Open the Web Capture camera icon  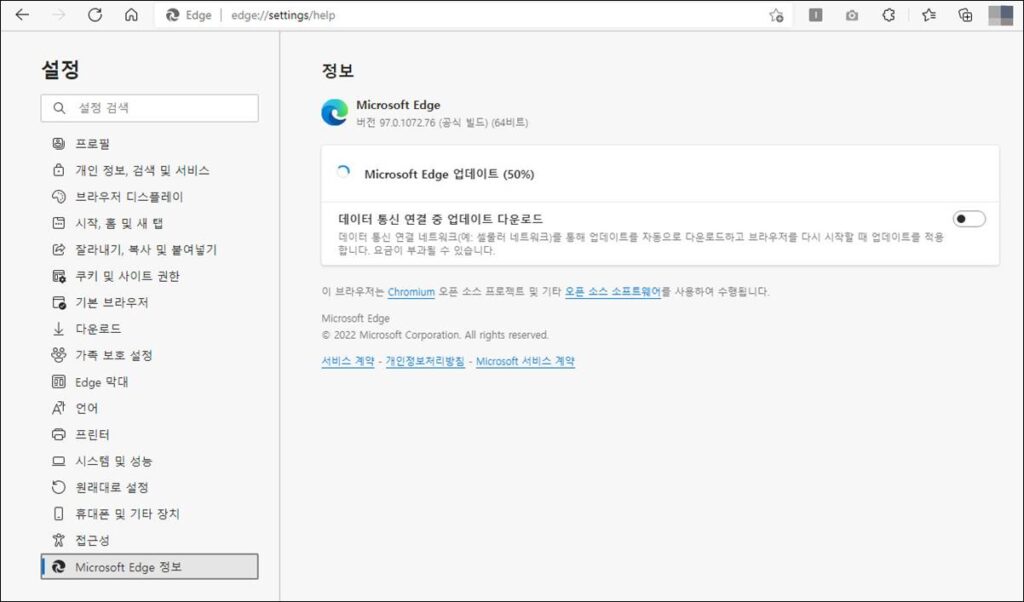[x=851, y=16]
